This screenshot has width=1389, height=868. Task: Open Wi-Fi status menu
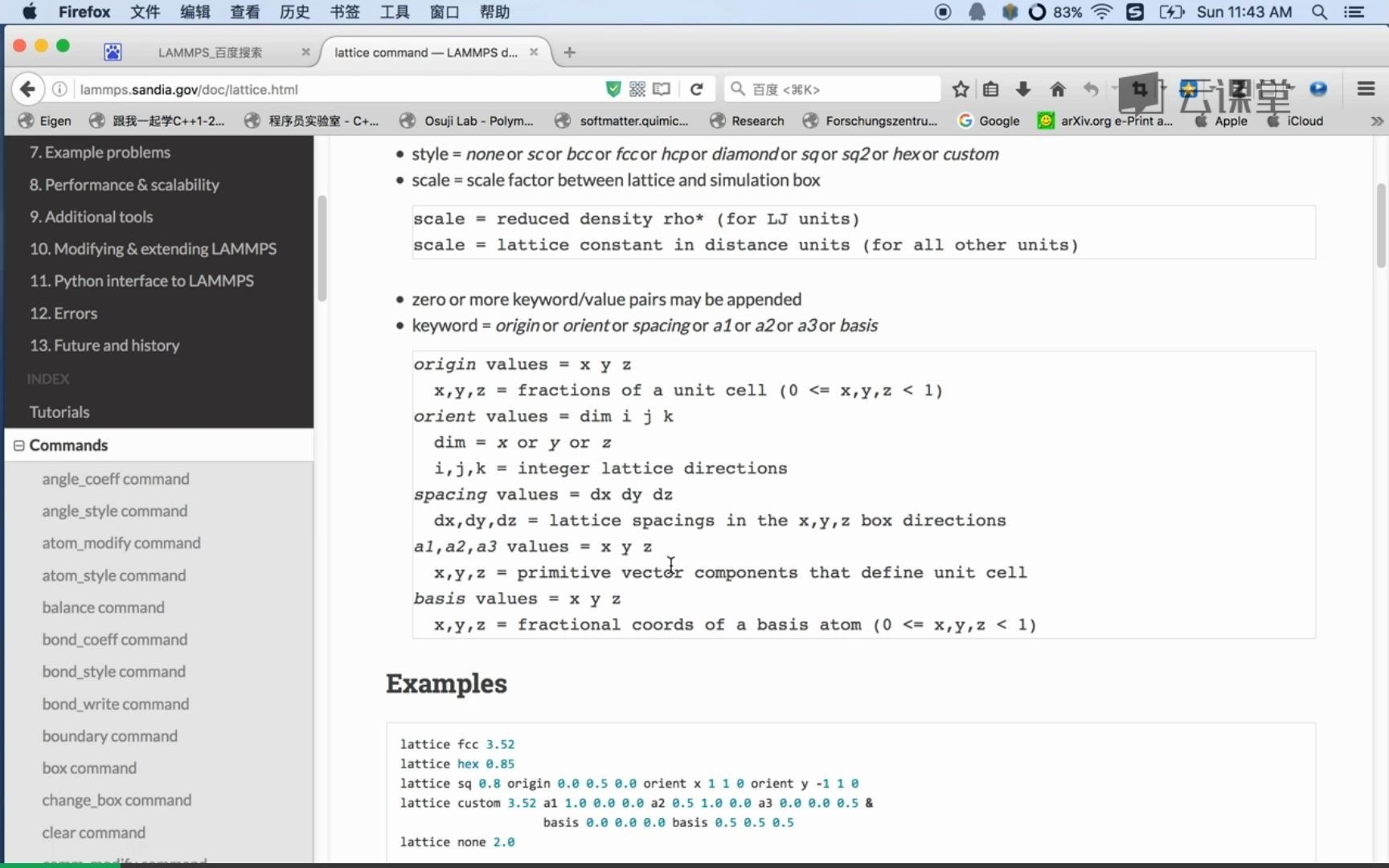(x=1102, y=12)
